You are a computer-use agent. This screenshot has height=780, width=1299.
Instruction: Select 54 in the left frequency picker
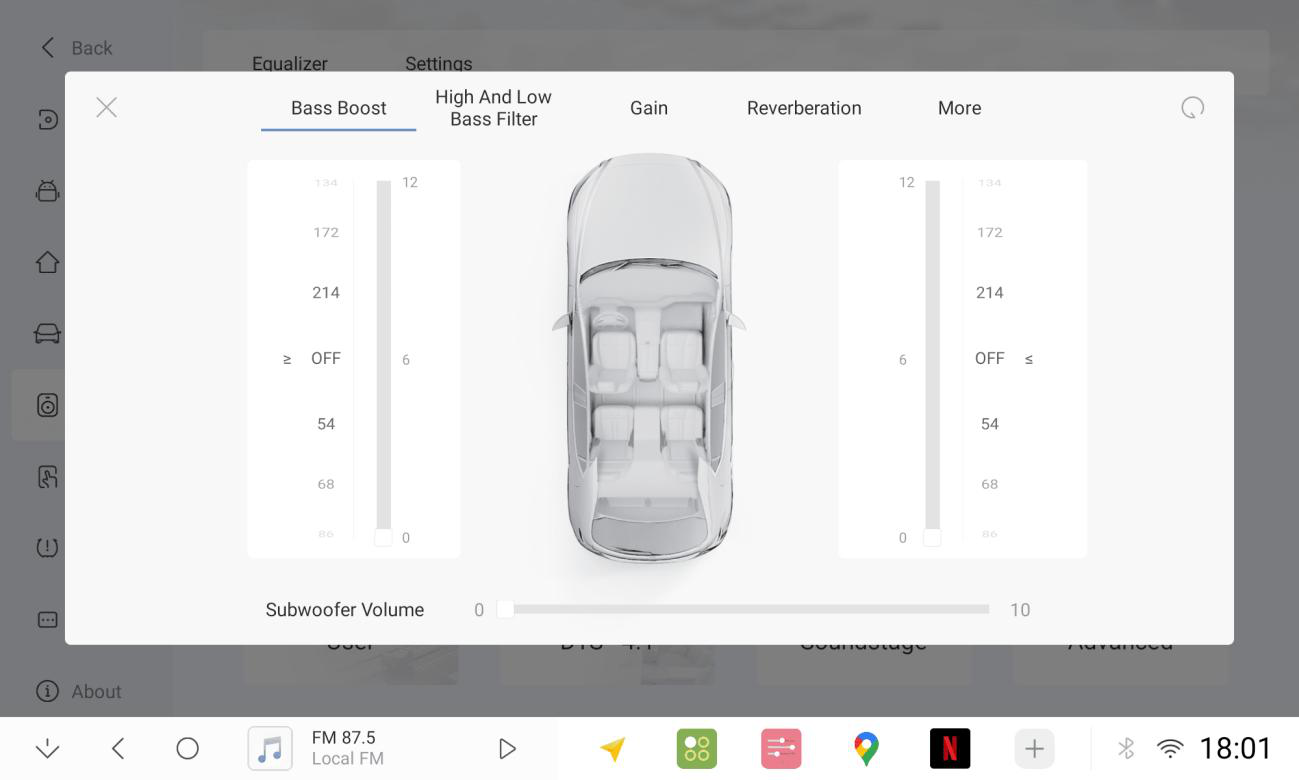click(326, 424)
